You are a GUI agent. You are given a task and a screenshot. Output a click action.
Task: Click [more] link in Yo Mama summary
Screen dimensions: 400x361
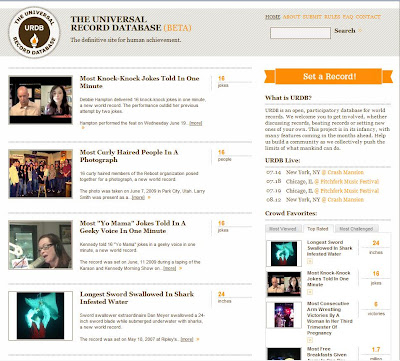tap(170, 268)
